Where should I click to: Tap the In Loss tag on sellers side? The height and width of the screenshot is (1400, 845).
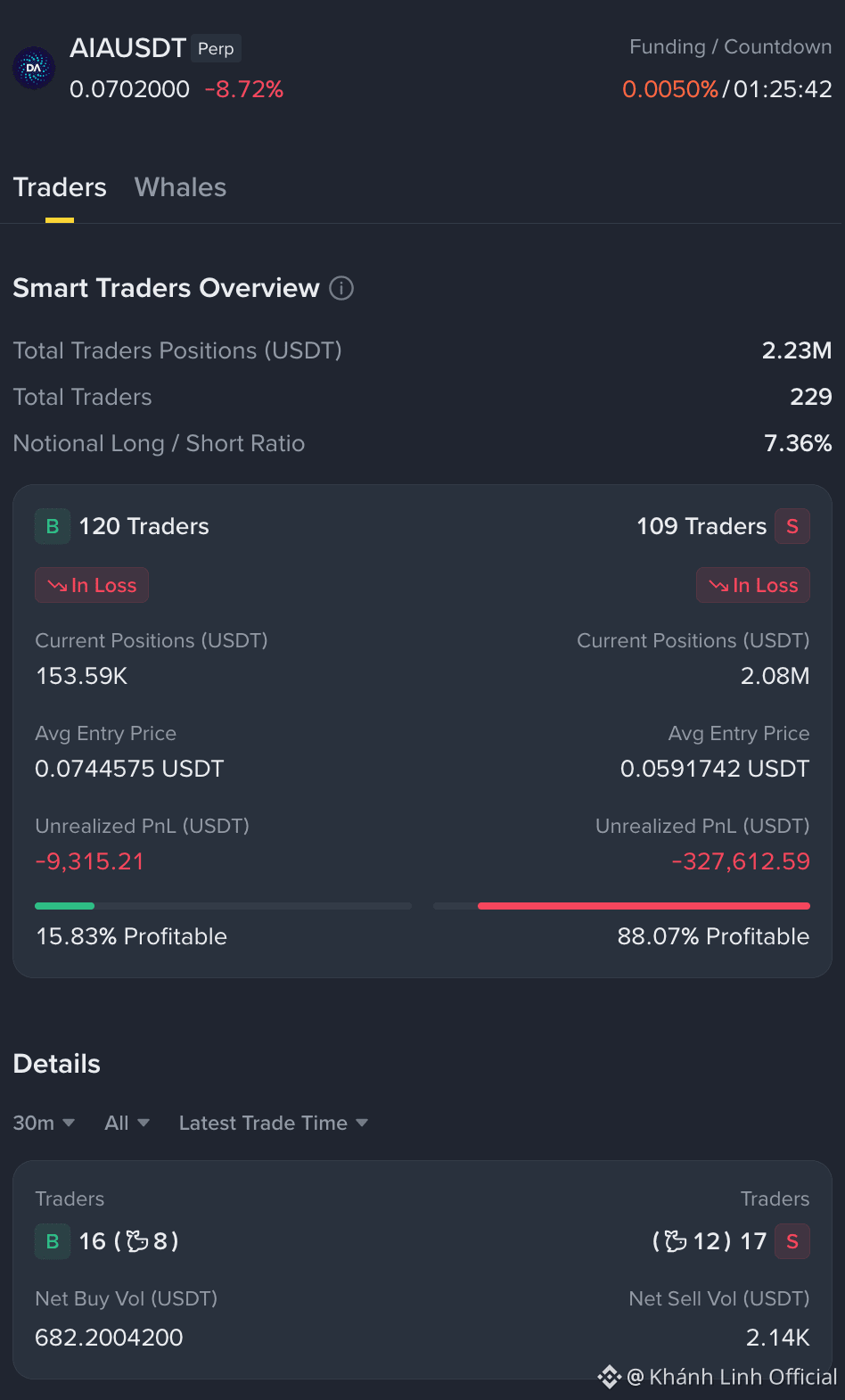pyautogui.click(x=753, y=585)
